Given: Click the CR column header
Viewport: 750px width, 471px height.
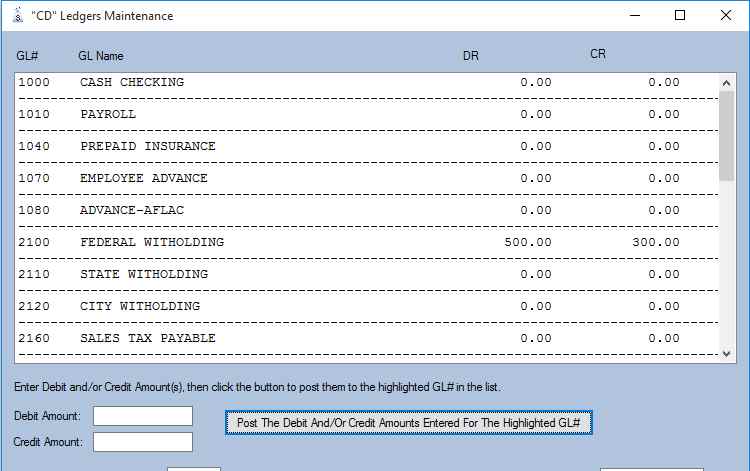Looking at the screenshot, I should point(598,54).
